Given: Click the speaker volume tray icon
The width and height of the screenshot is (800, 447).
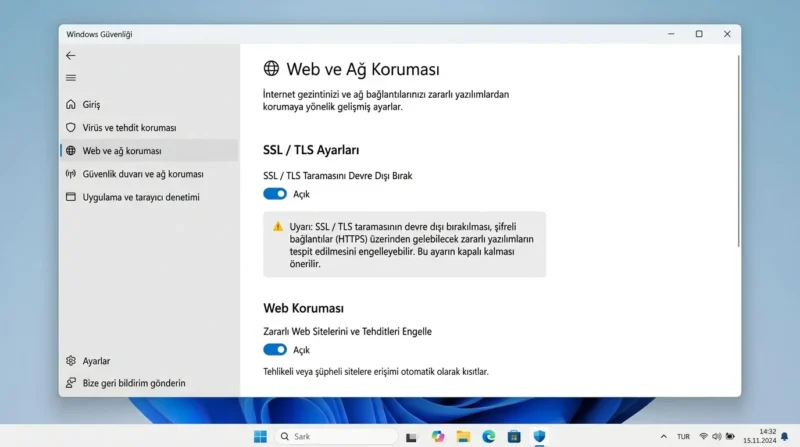Looking at the screenshot, I should click(x=717, y=436).
